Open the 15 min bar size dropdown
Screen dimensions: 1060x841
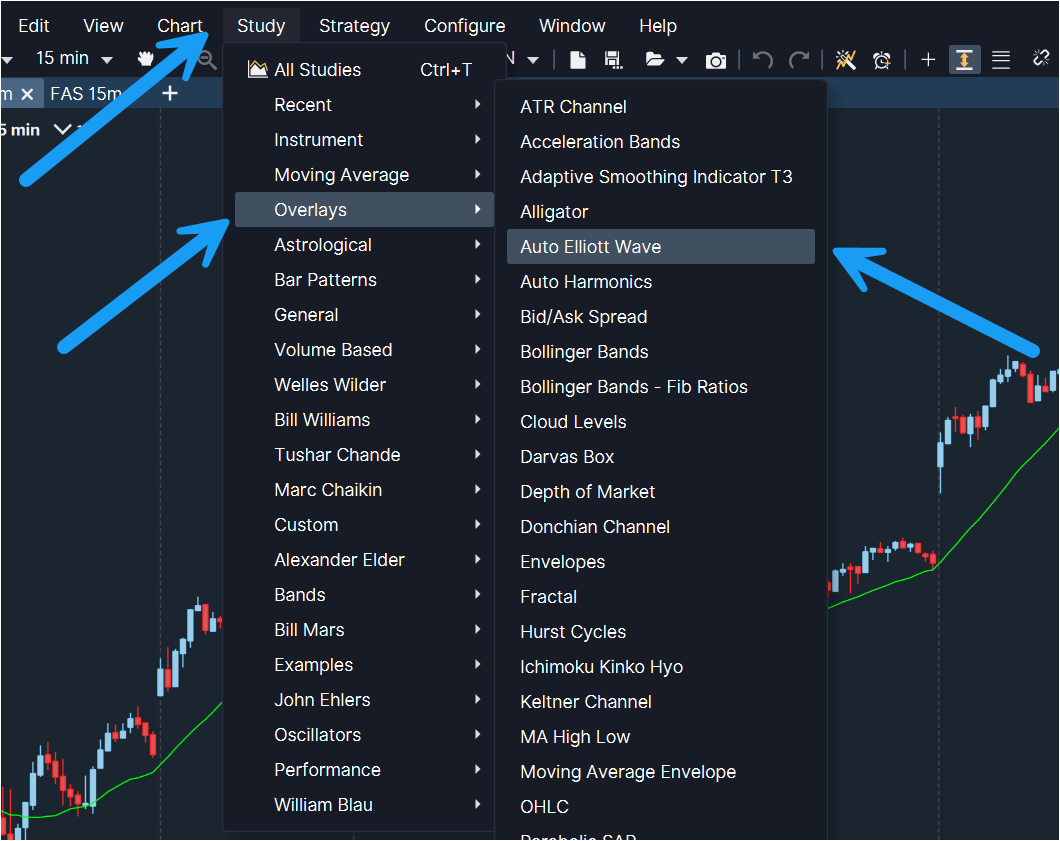click(x=74, y=59)
